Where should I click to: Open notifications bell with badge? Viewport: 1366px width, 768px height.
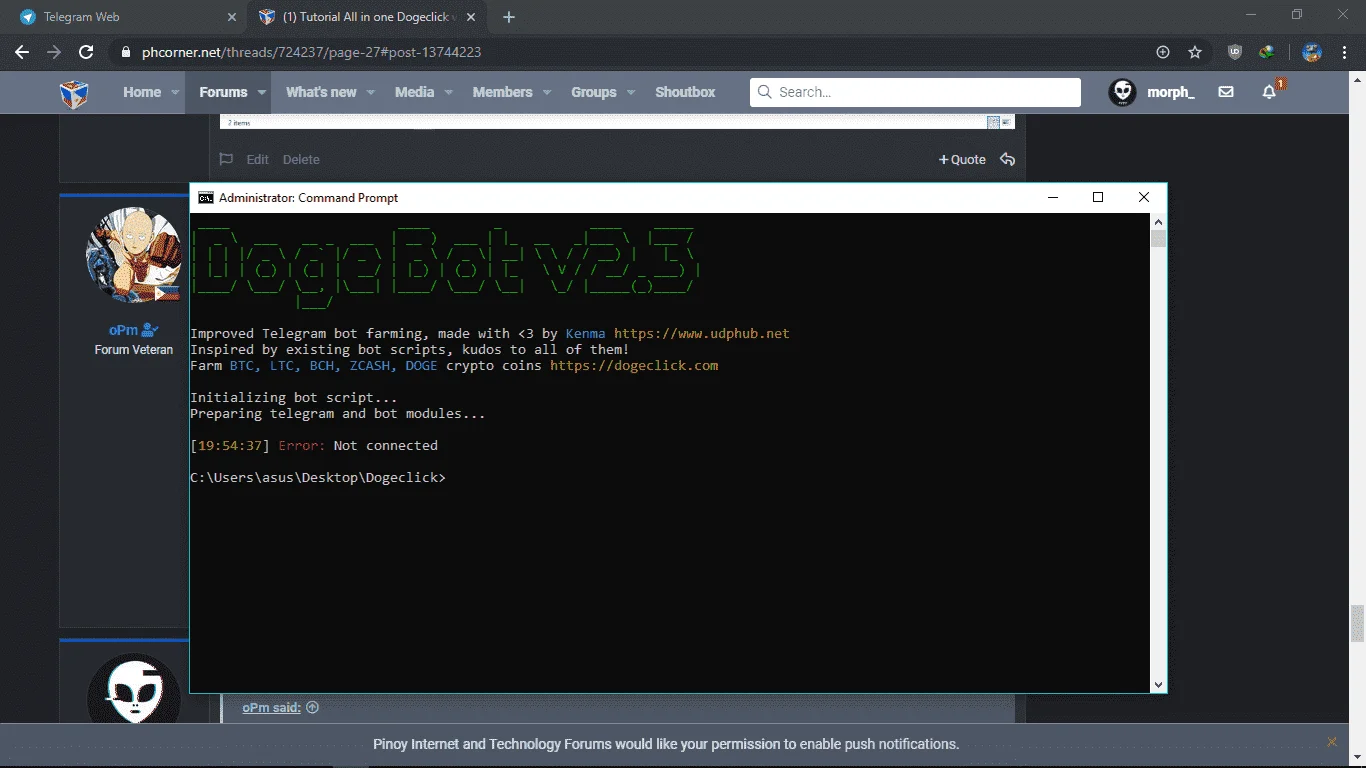[1270, 92]
